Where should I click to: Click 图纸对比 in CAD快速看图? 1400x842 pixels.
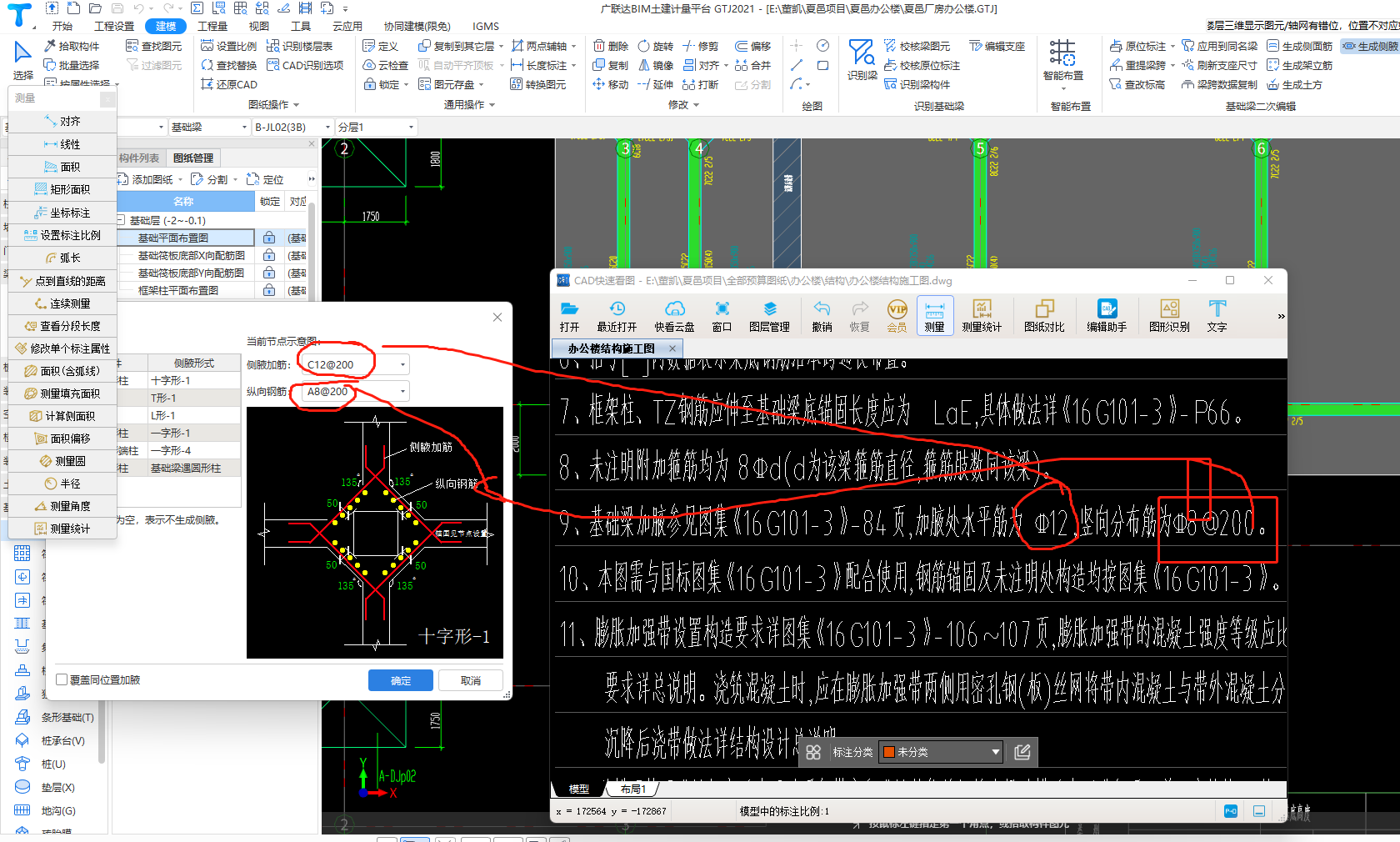[1044, 317]
